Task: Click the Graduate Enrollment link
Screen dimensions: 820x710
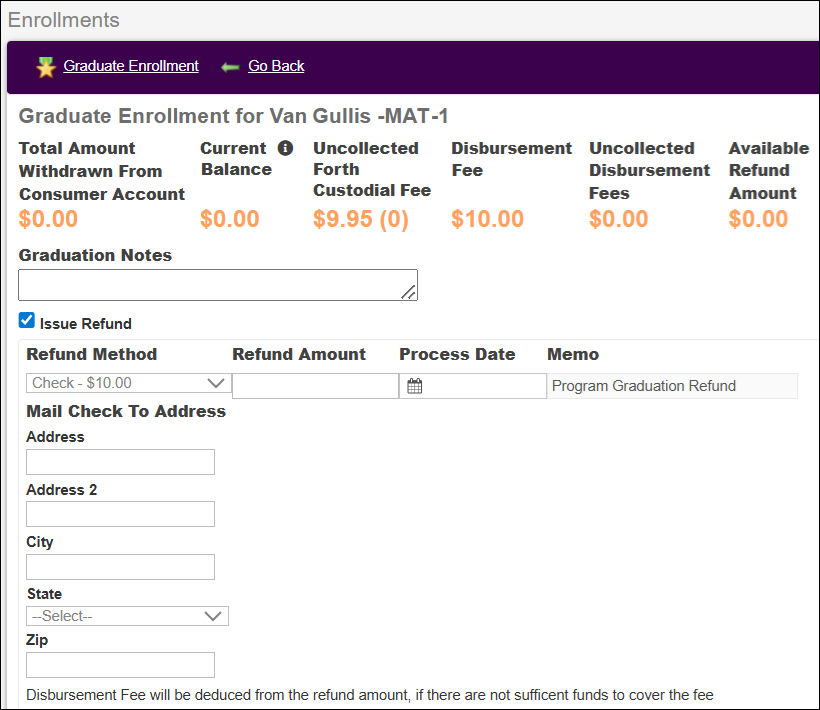Action: tap(131, 66)
